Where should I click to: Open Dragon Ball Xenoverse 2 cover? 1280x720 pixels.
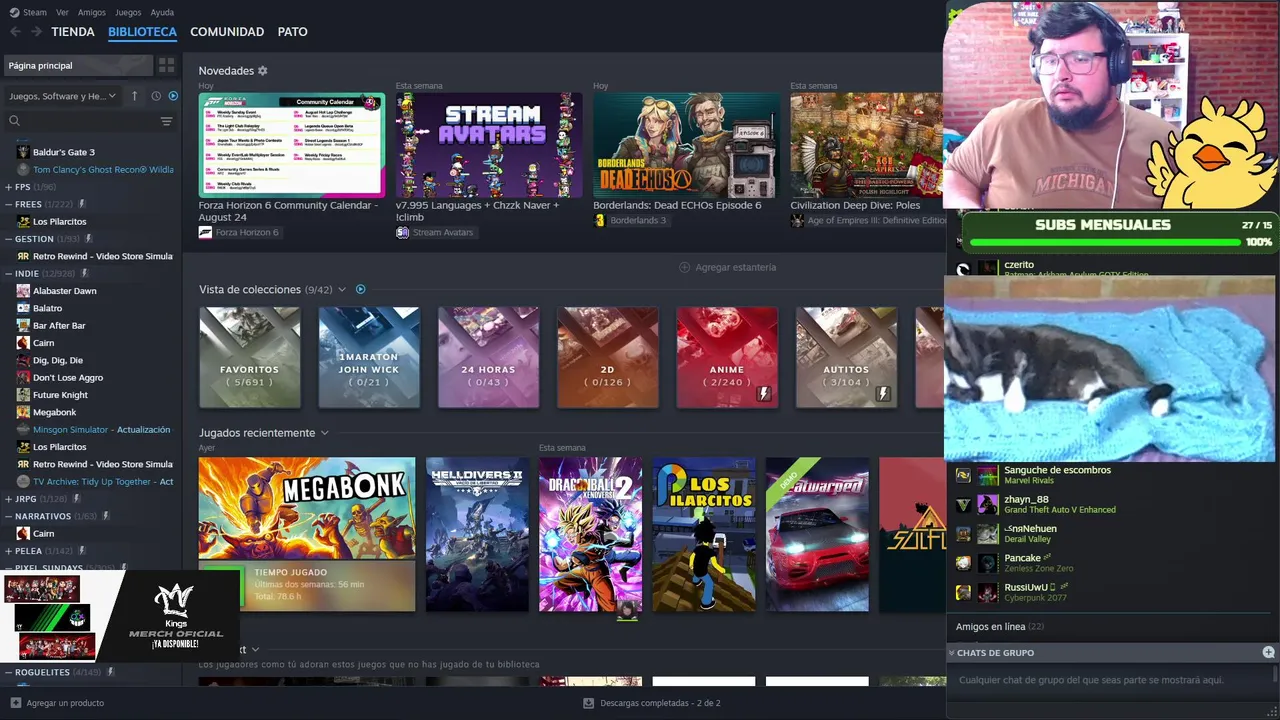pos(590,534)
